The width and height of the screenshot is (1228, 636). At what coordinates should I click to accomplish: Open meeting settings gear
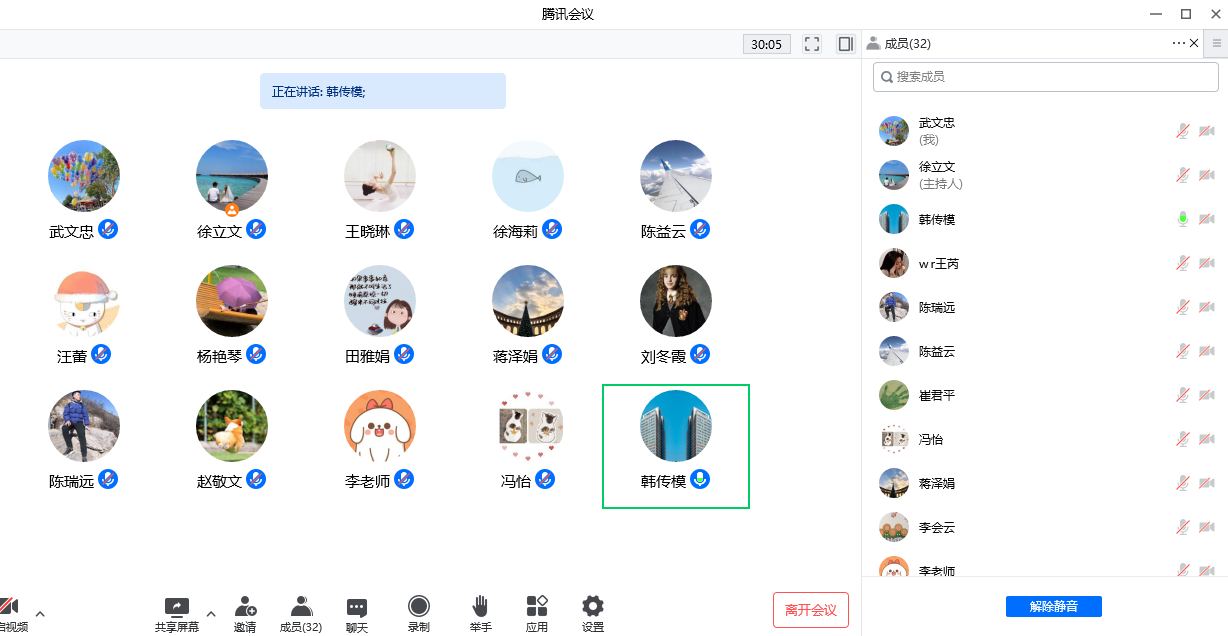point(593,612)
